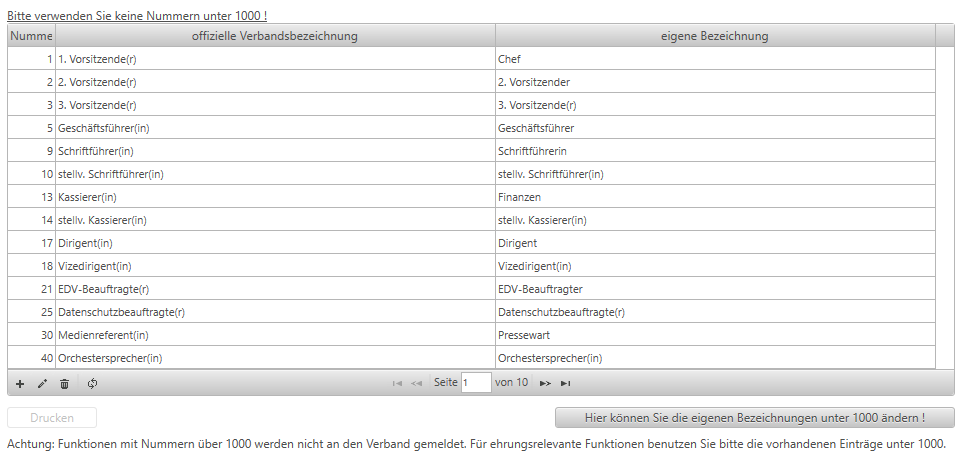Go to previous page of the grid
The width and height of the screenshot is (962, 459).
tap(417, 384)
